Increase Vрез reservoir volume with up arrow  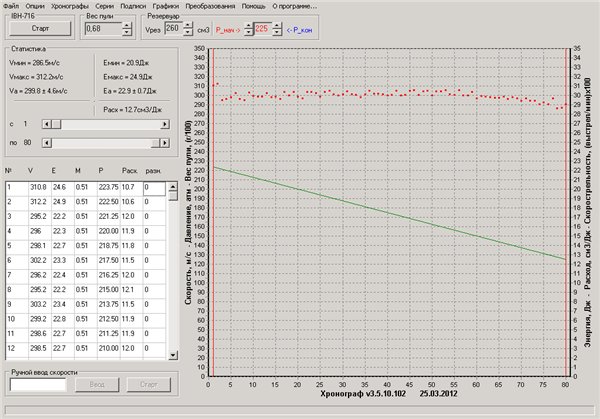coord(187,25)
